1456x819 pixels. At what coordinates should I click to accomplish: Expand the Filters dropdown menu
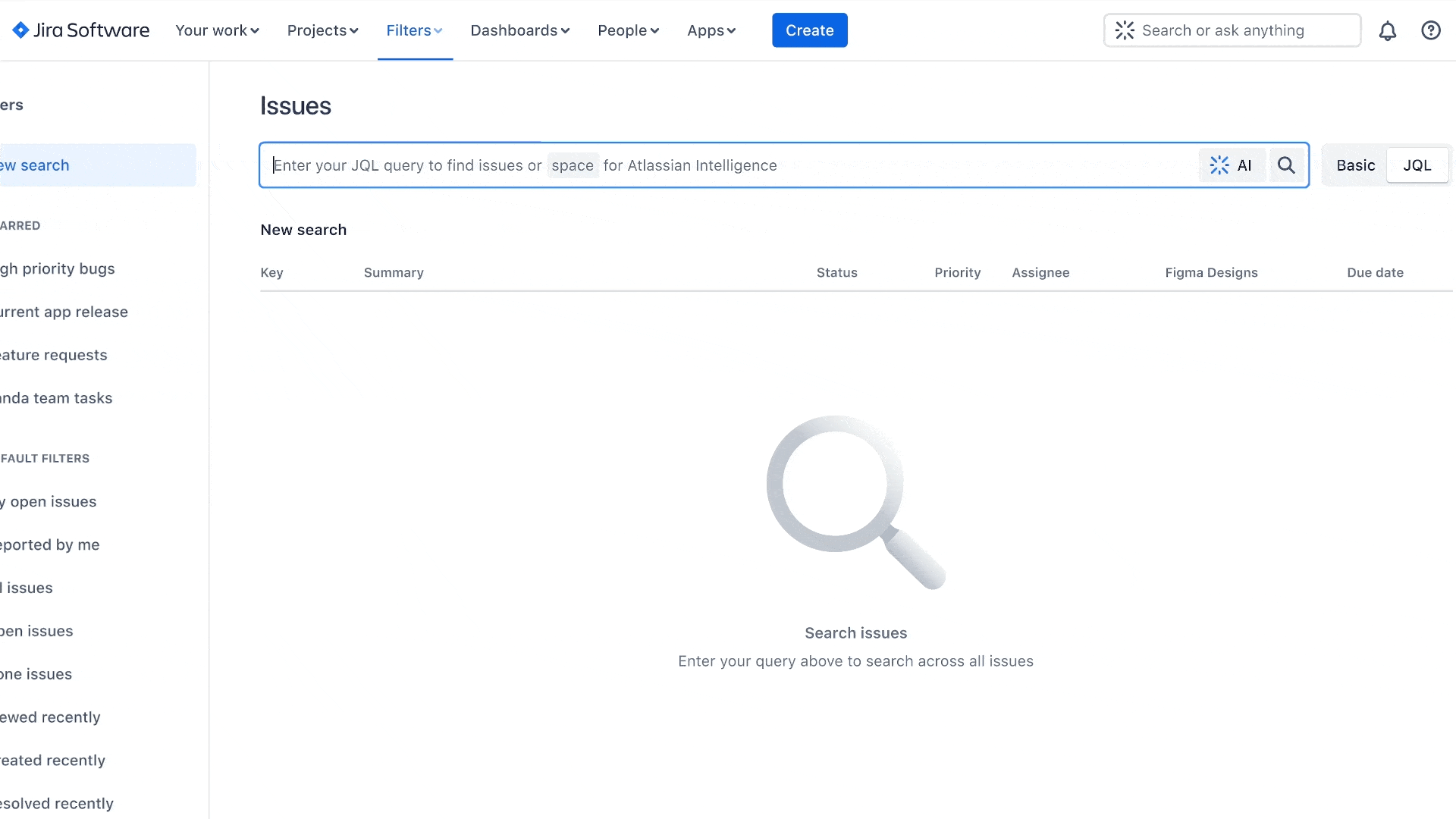[413, 30]
